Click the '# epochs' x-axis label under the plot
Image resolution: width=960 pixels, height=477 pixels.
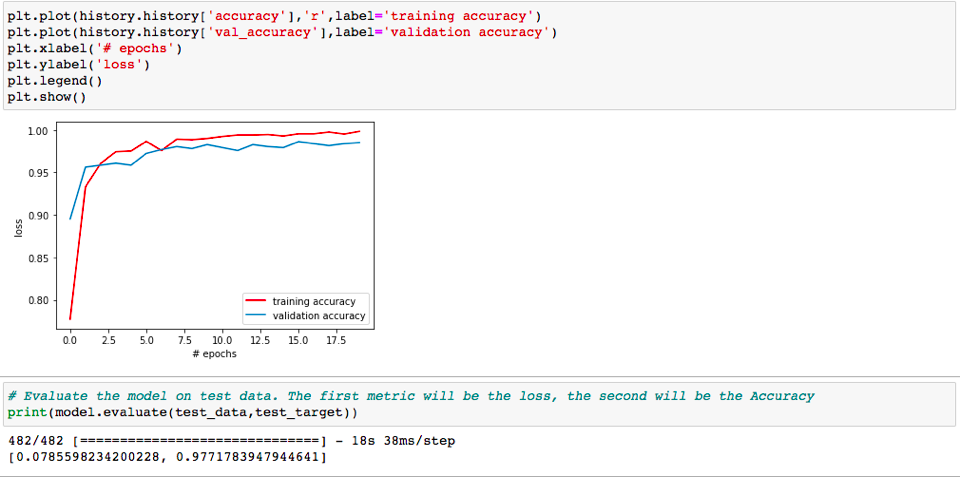pos(214,354)
